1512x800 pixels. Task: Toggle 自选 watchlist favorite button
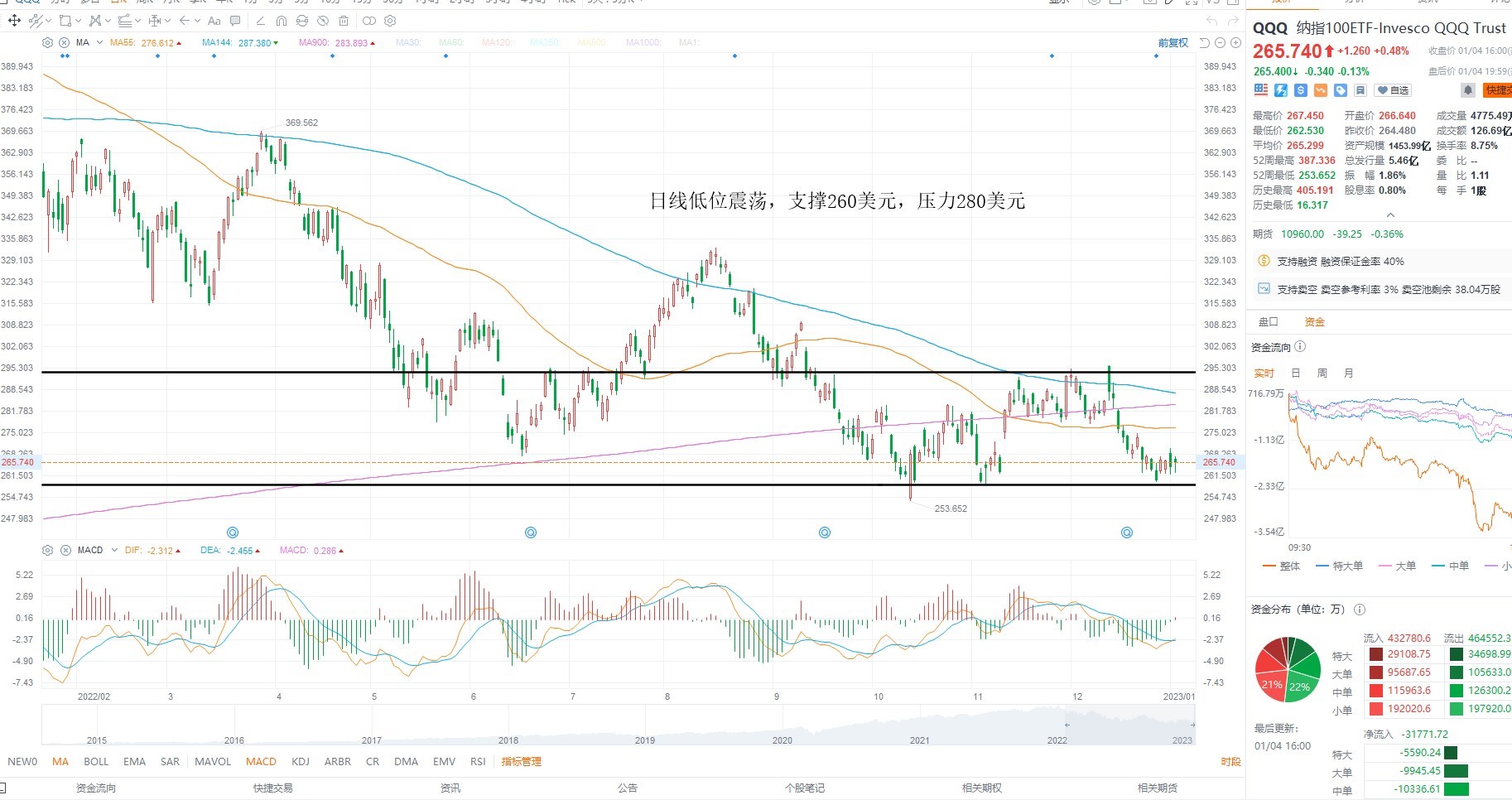pyautogui.click(x=1393, y=90)
